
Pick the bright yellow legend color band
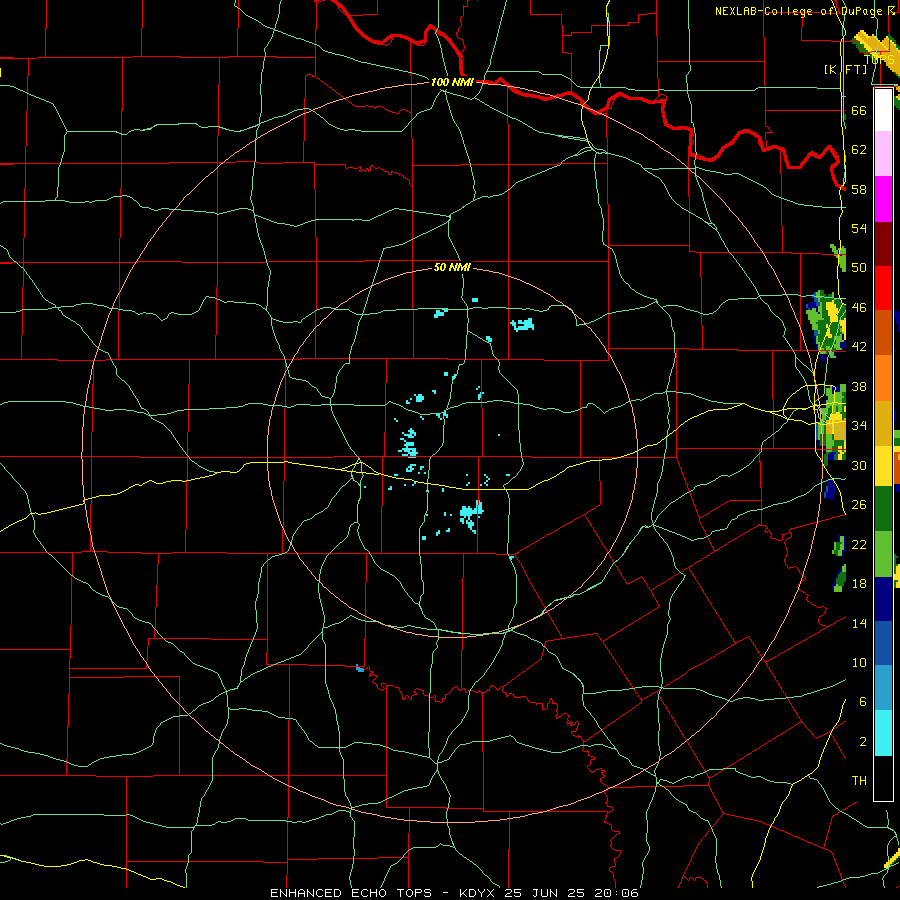(x=883, y=465)
